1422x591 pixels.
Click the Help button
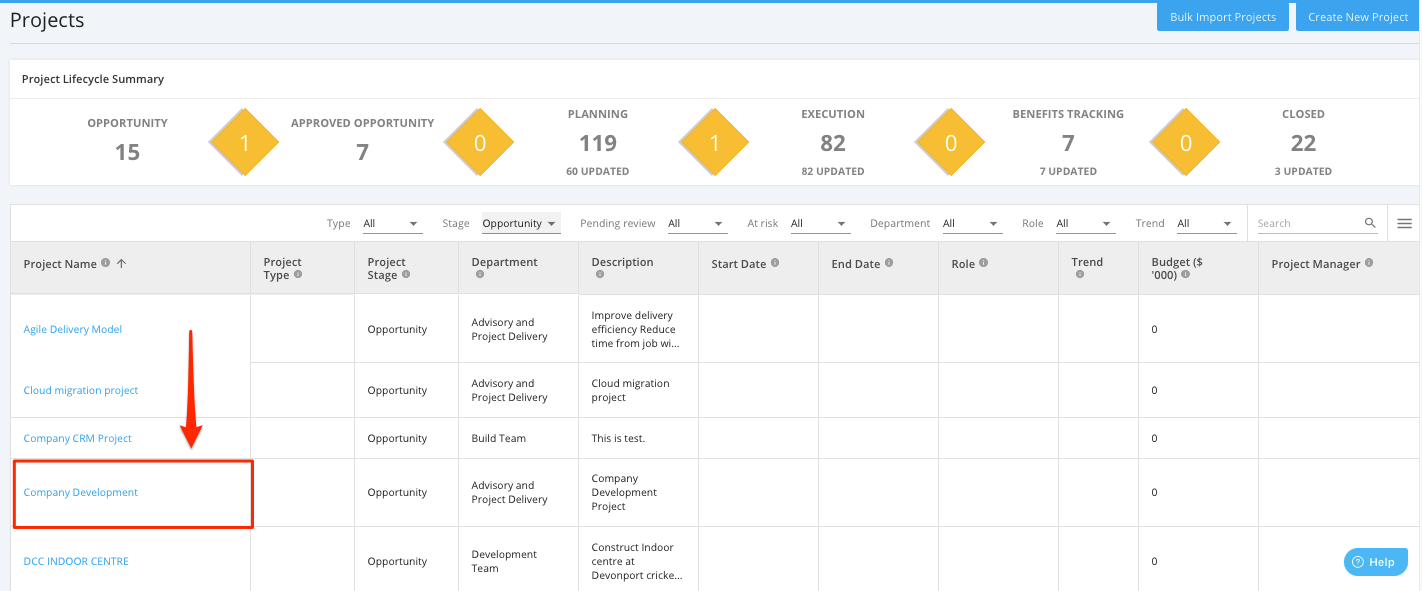pos(1376,562)
